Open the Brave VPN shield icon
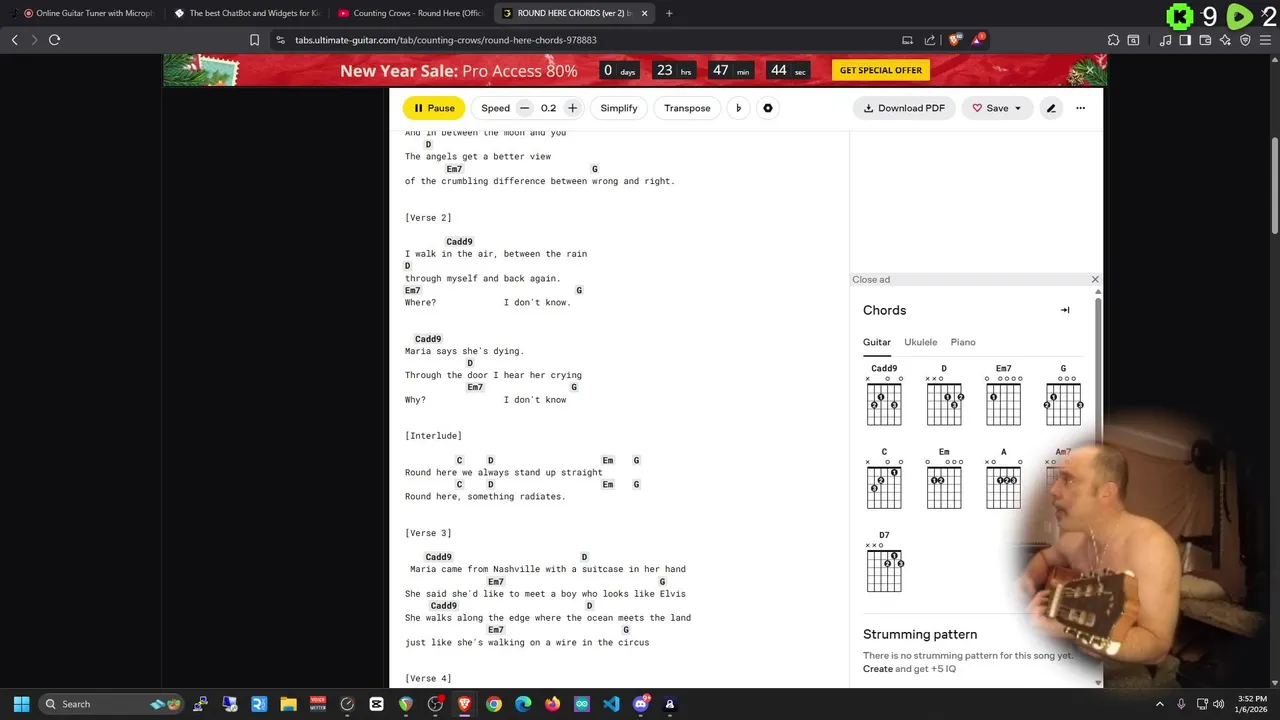Screen dimensions: 1280x720 1245,40
